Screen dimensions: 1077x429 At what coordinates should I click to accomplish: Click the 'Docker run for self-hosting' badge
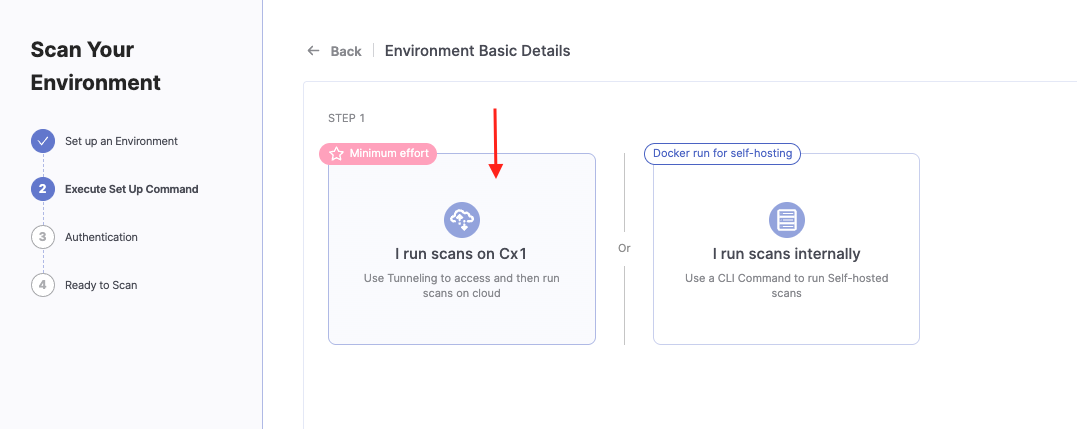click(722, 153)
